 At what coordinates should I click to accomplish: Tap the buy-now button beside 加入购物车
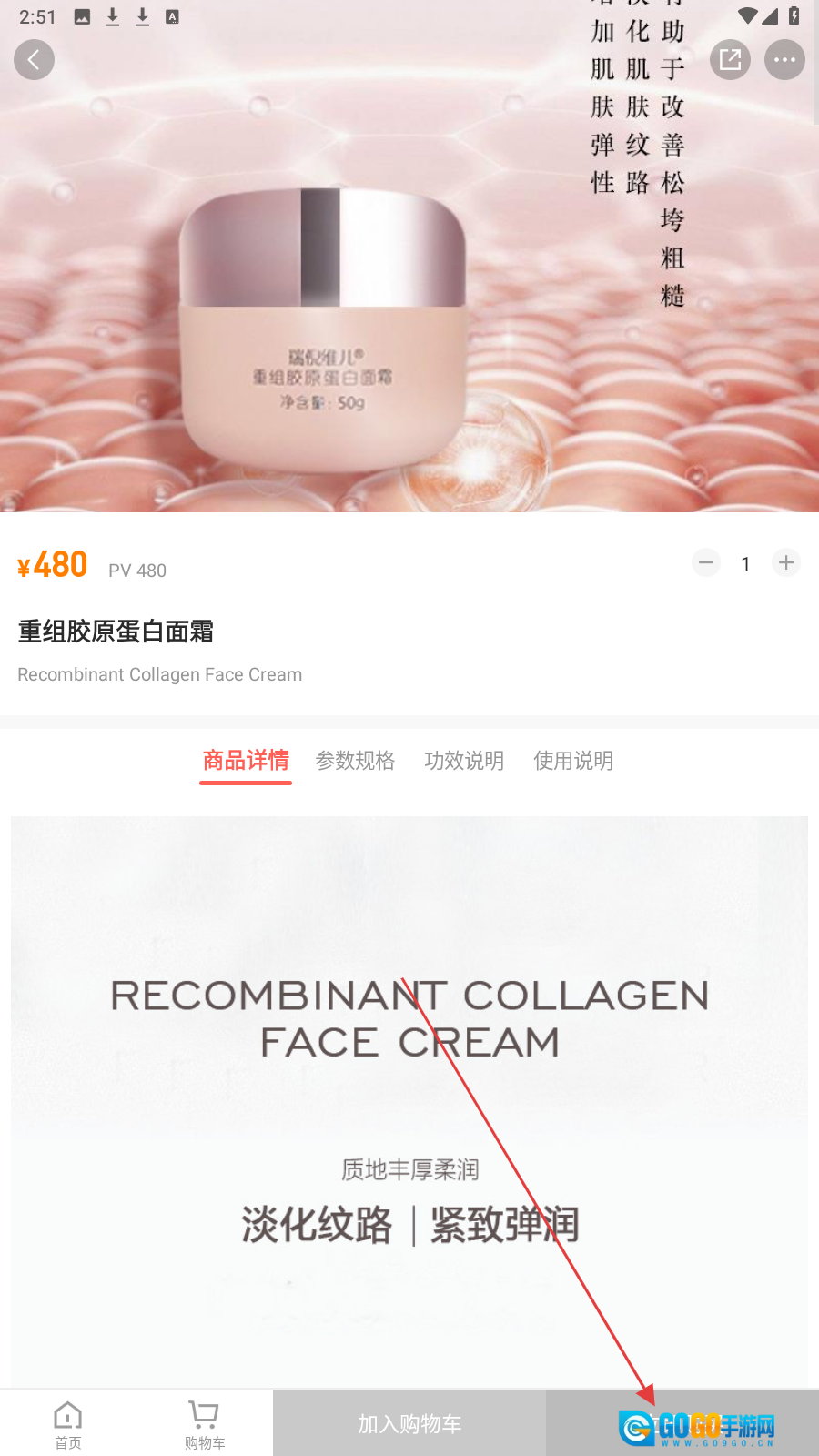pyautogui.click(x=682, y=1423)
